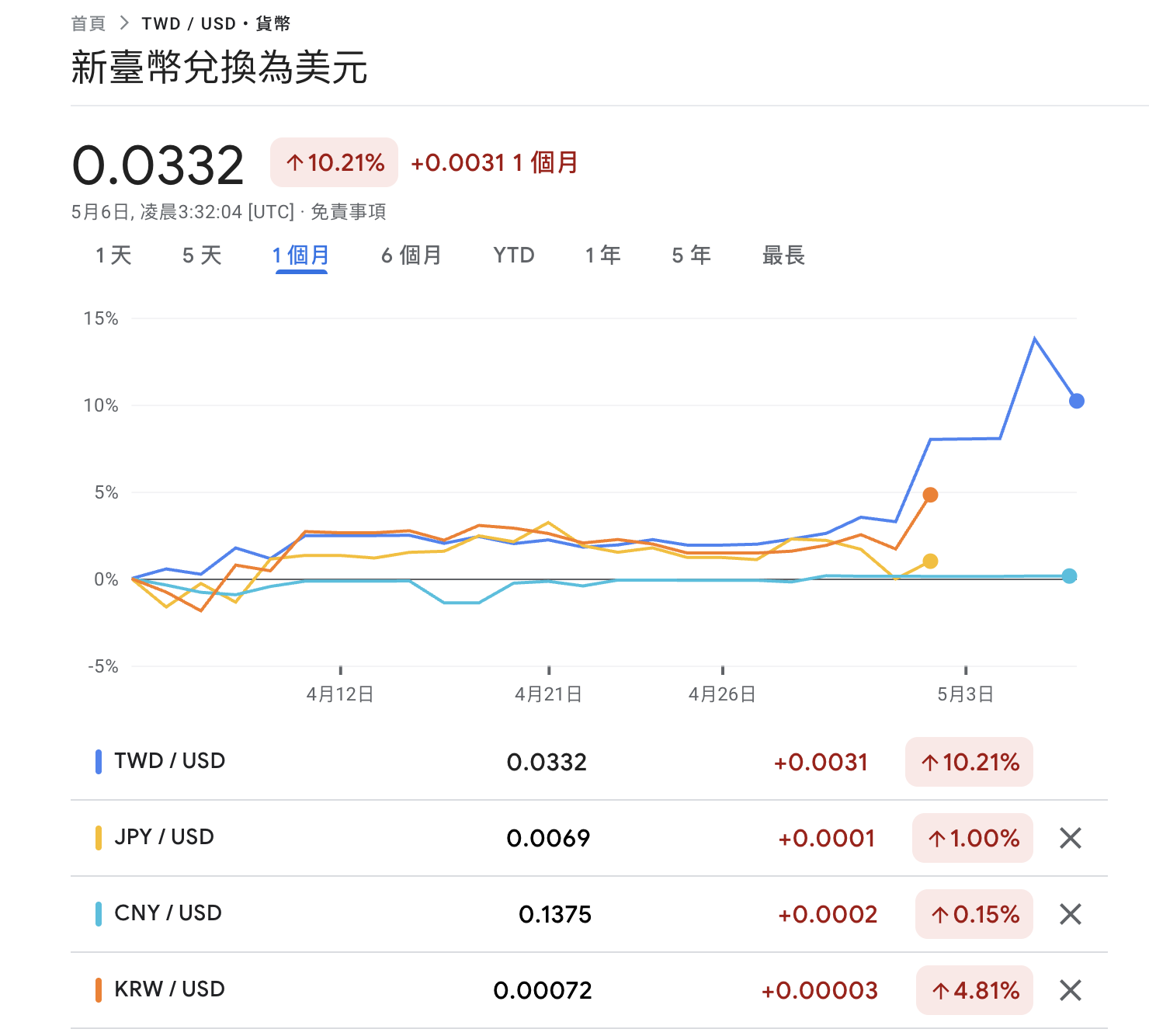Select the 1 年 time range tab

602,255
